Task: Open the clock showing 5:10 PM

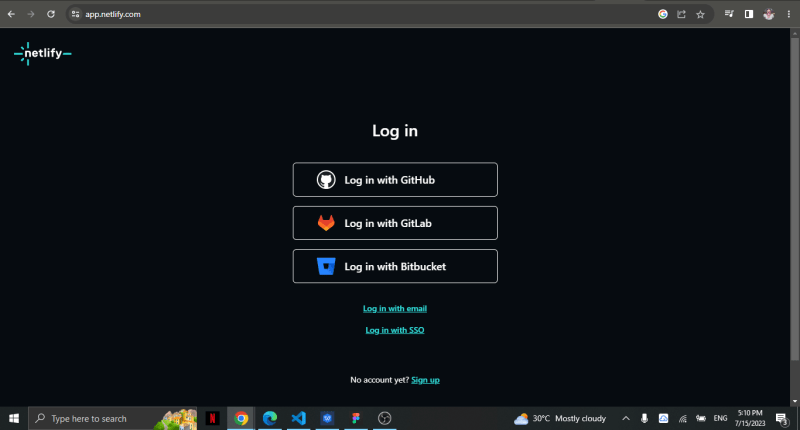Action: point(750,418)
